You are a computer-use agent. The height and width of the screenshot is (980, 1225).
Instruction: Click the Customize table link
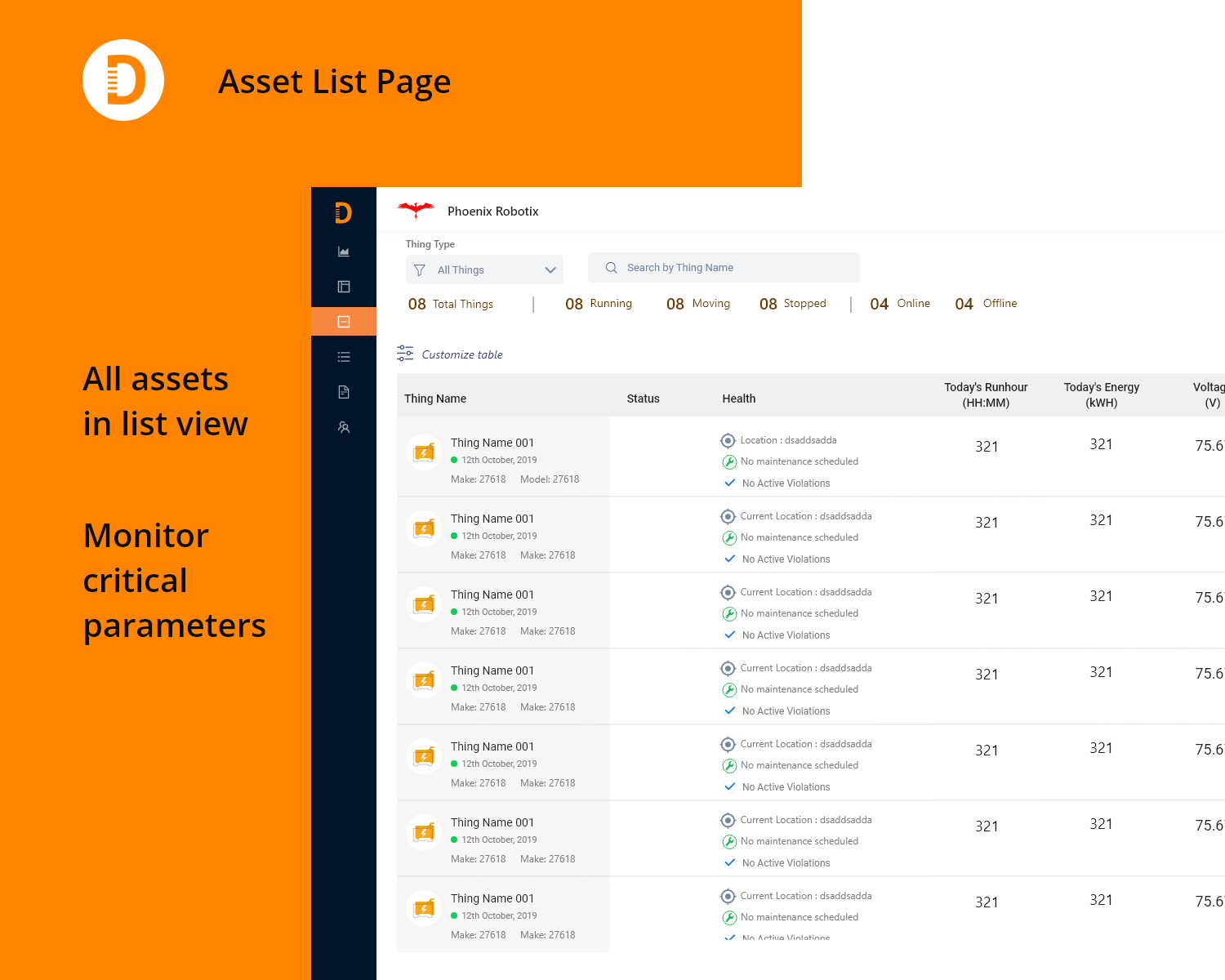461,354
